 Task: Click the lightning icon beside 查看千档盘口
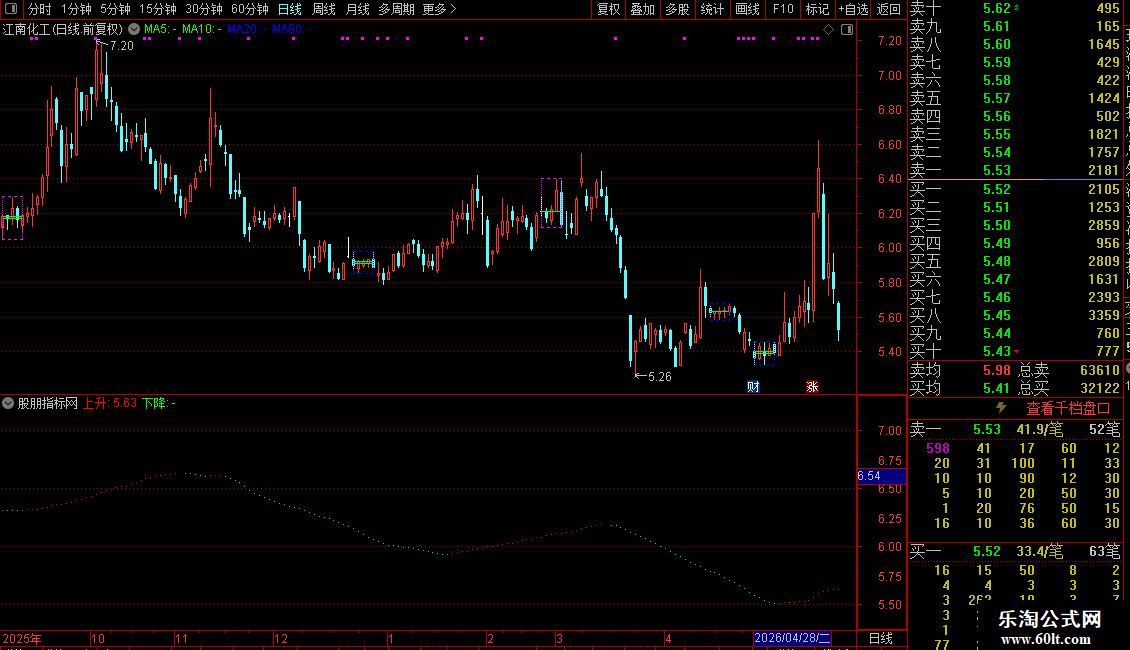(x=1001, y=408)
